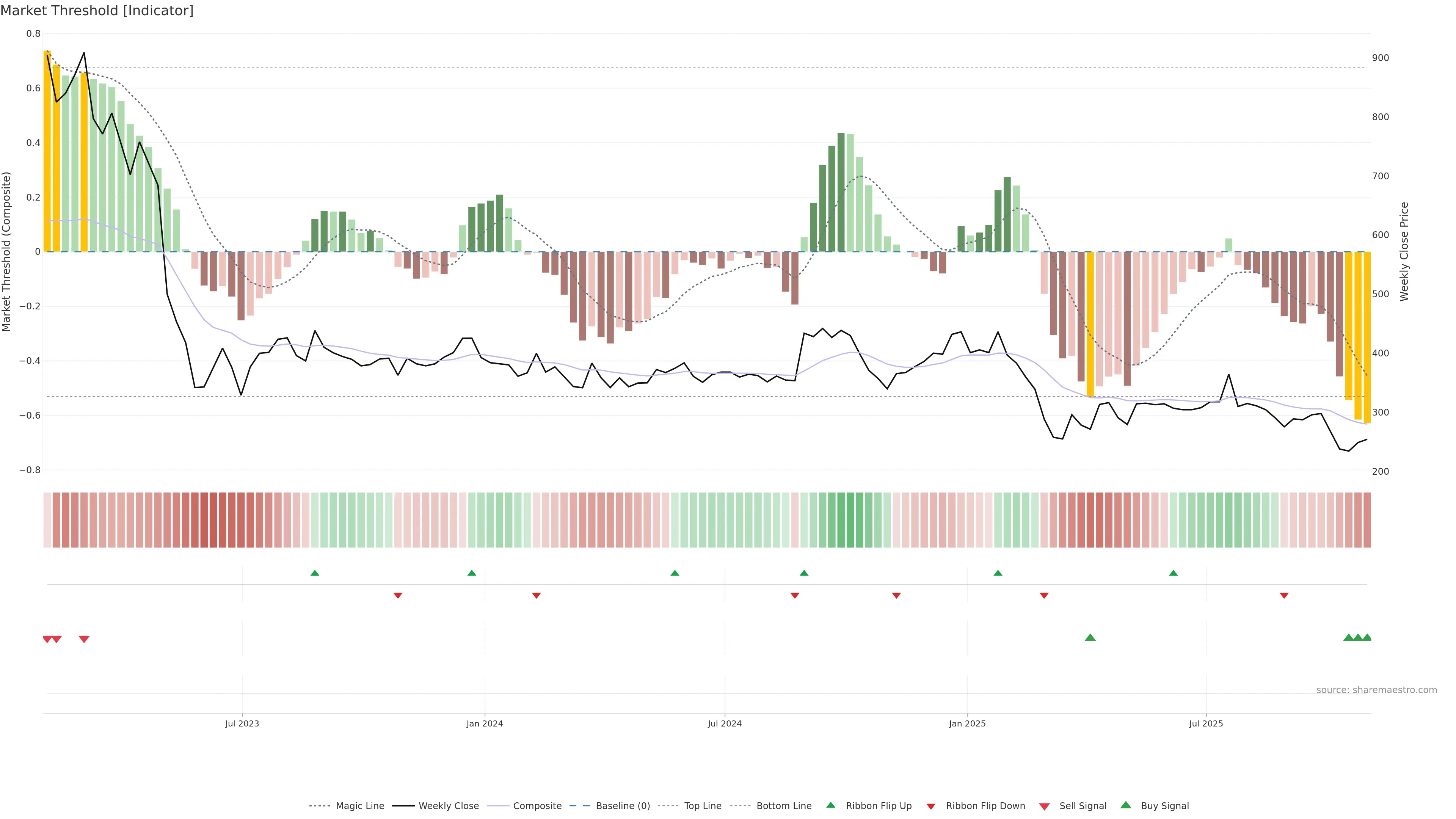Click the Market Threshold [Indicator] chart title
The width and height of the screenshot is (1456, 819).
coord(97,11)
